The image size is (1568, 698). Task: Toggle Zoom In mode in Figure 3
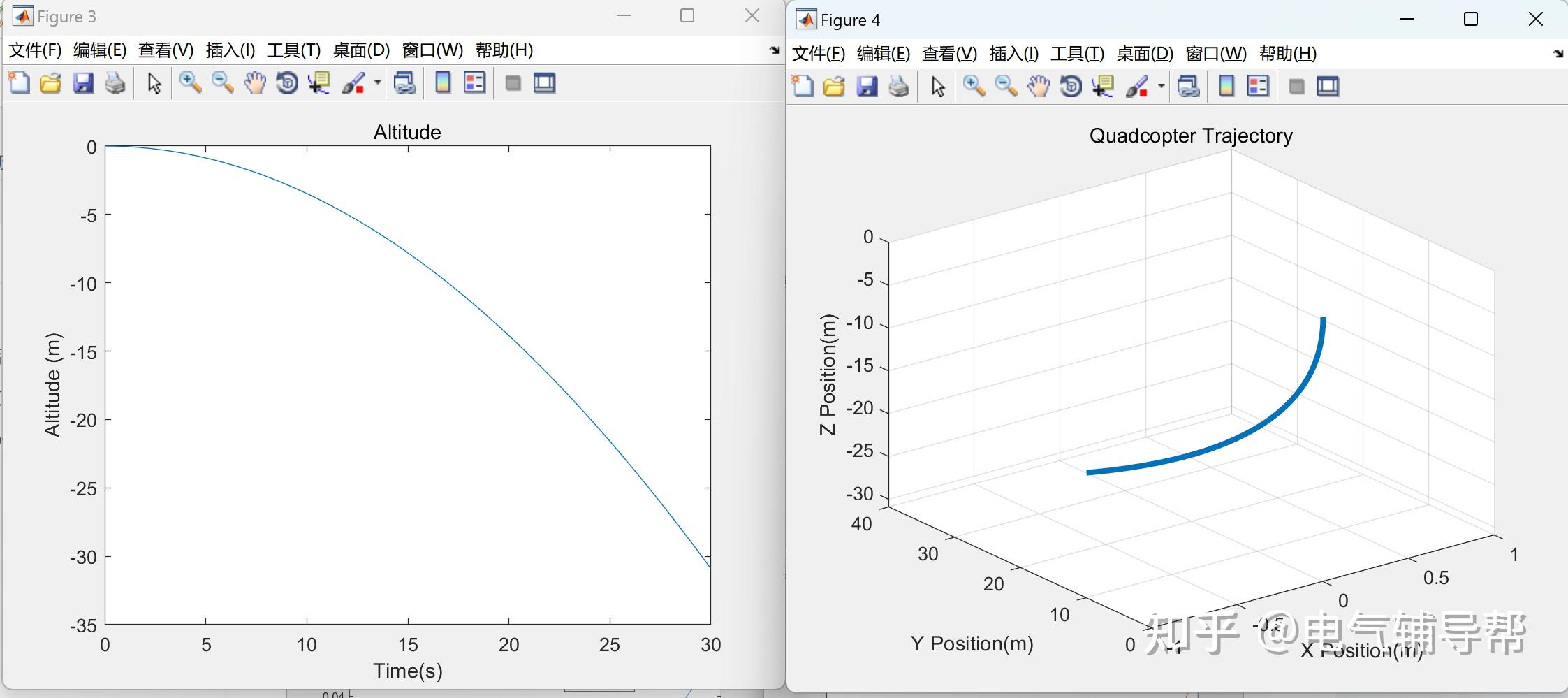tap(190, 83)
